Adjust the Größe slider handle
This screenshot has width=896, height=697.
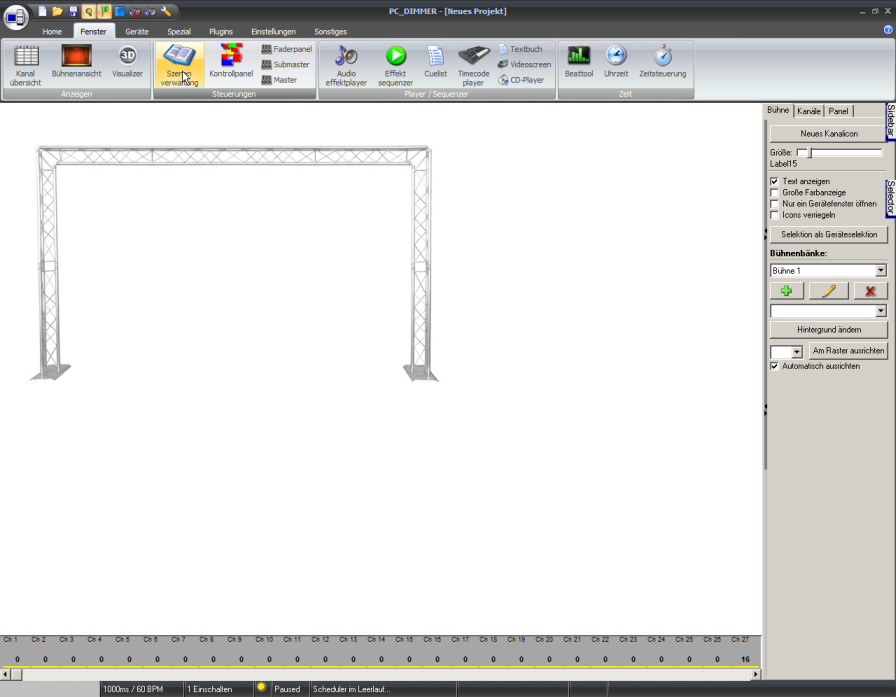tap(810, 153)
